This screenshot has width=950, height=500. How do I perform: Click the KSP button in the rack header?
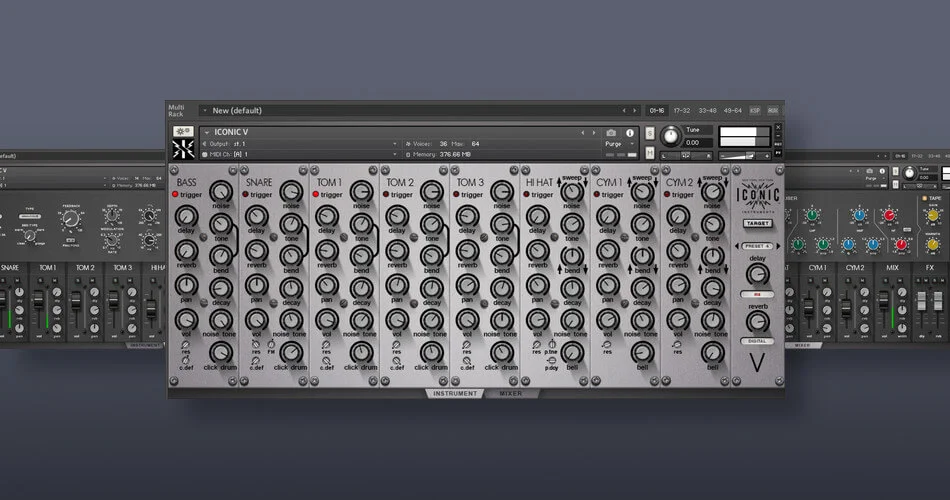click(755, 111)
